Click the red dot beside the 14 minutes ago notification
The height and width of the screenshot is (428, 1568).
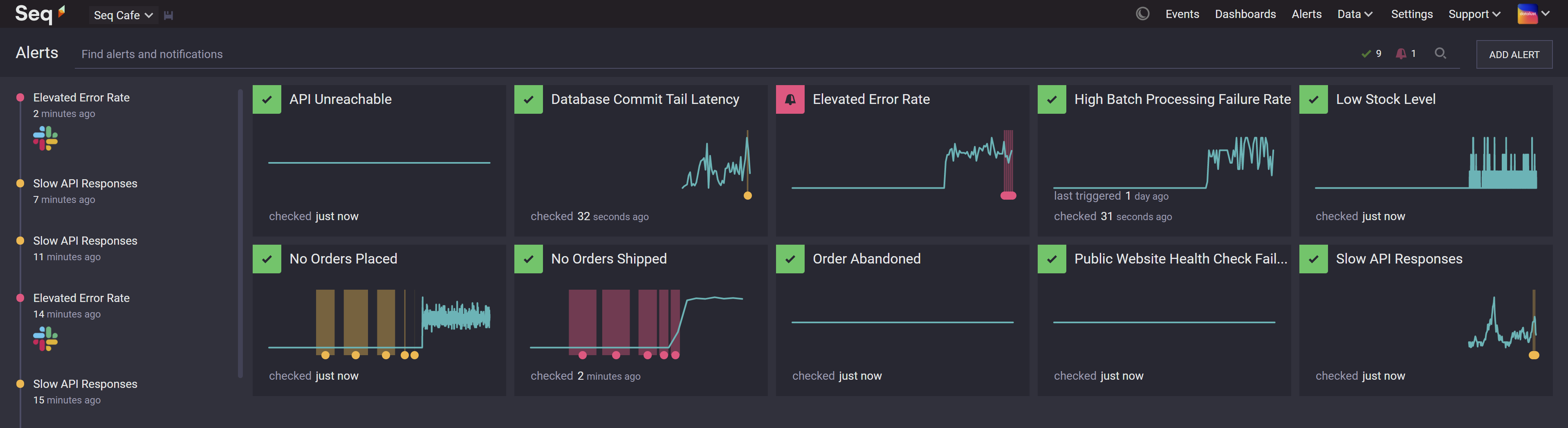point(20,298)
